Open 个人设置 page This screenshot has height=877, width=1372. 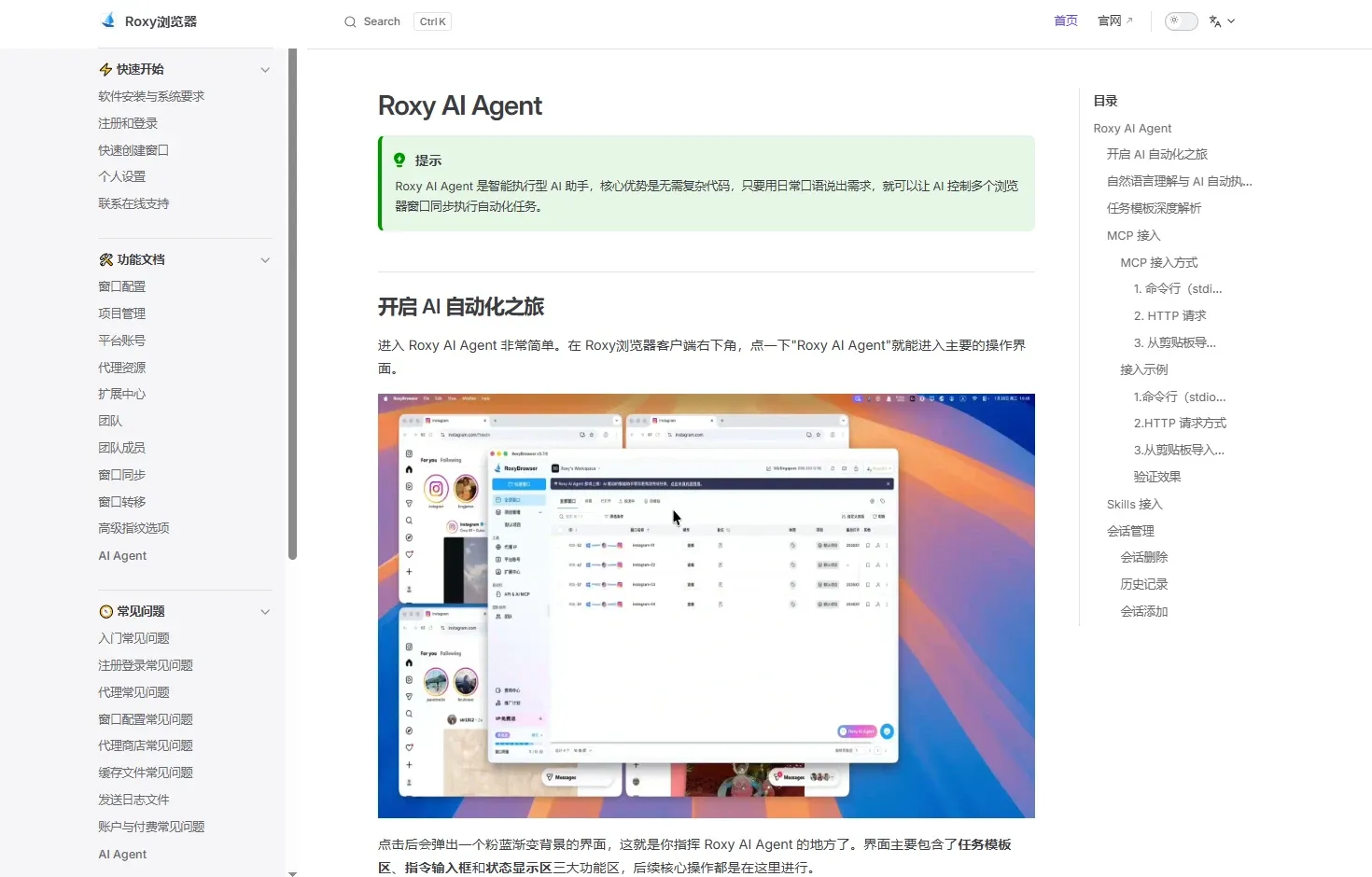click(x=122, y=176)
